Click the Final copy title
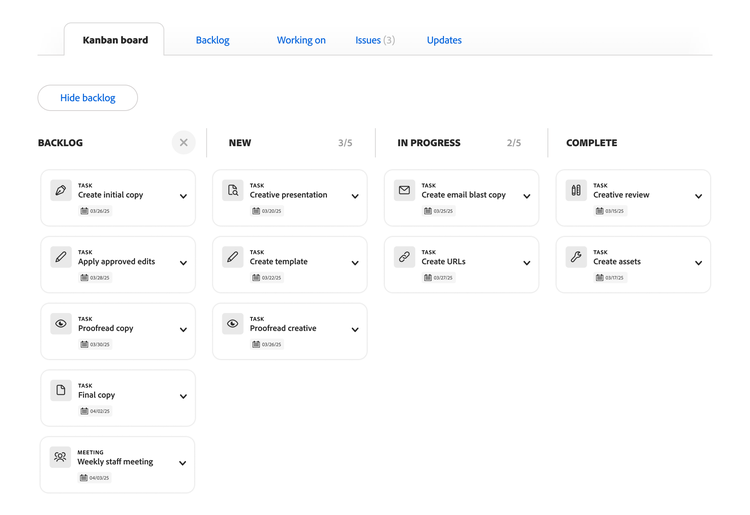This screenshot has width=750, height=515. (97, 395)
